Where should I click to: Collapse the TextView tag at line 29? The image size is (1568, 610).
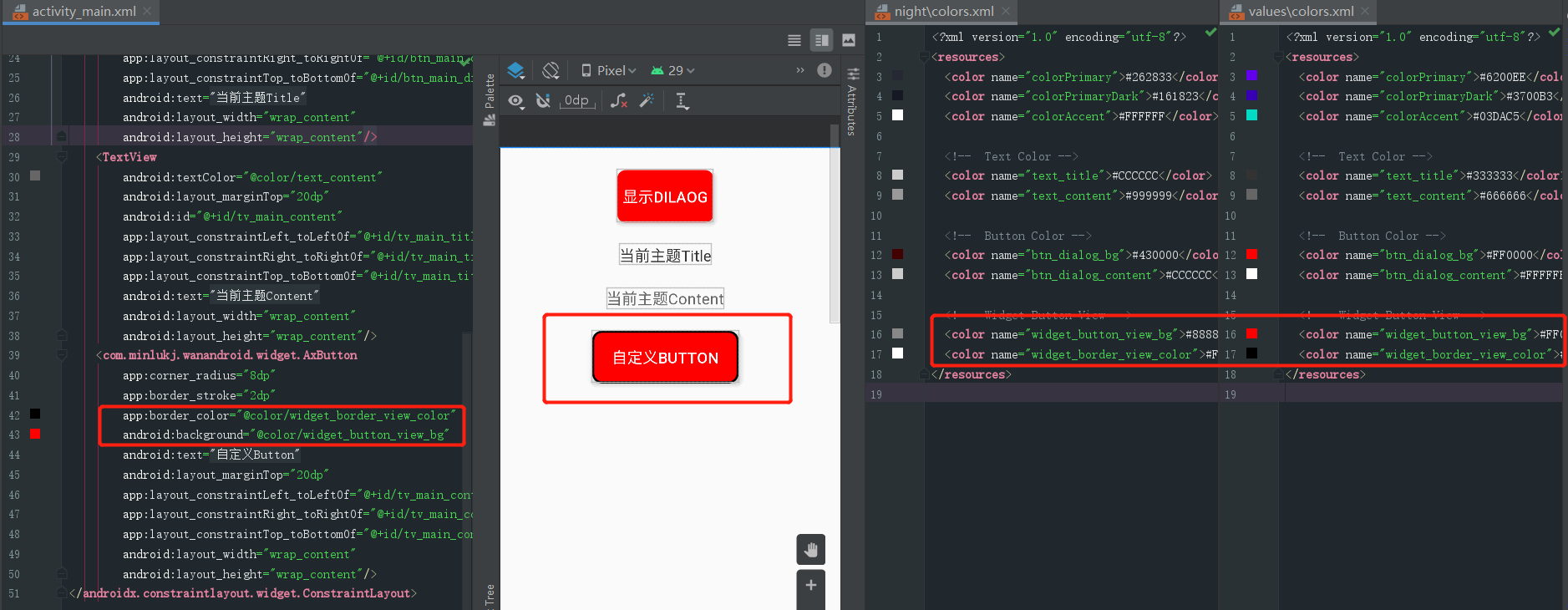(62, 156)
